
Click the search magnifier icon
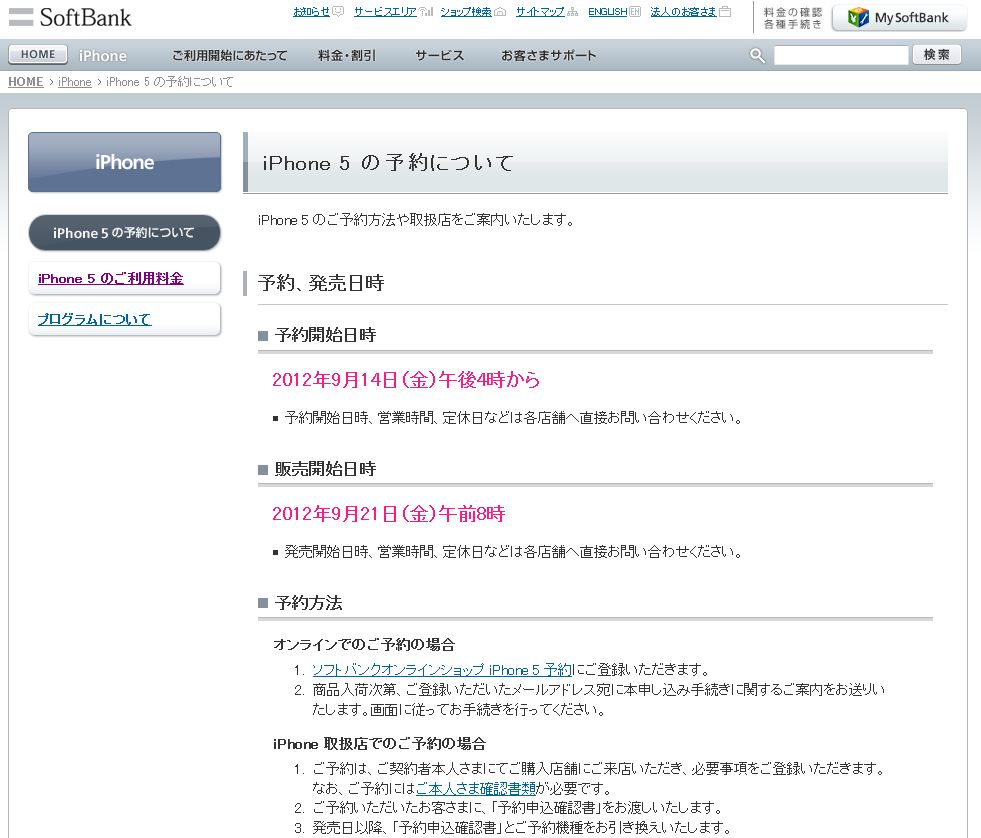point(757,56)
